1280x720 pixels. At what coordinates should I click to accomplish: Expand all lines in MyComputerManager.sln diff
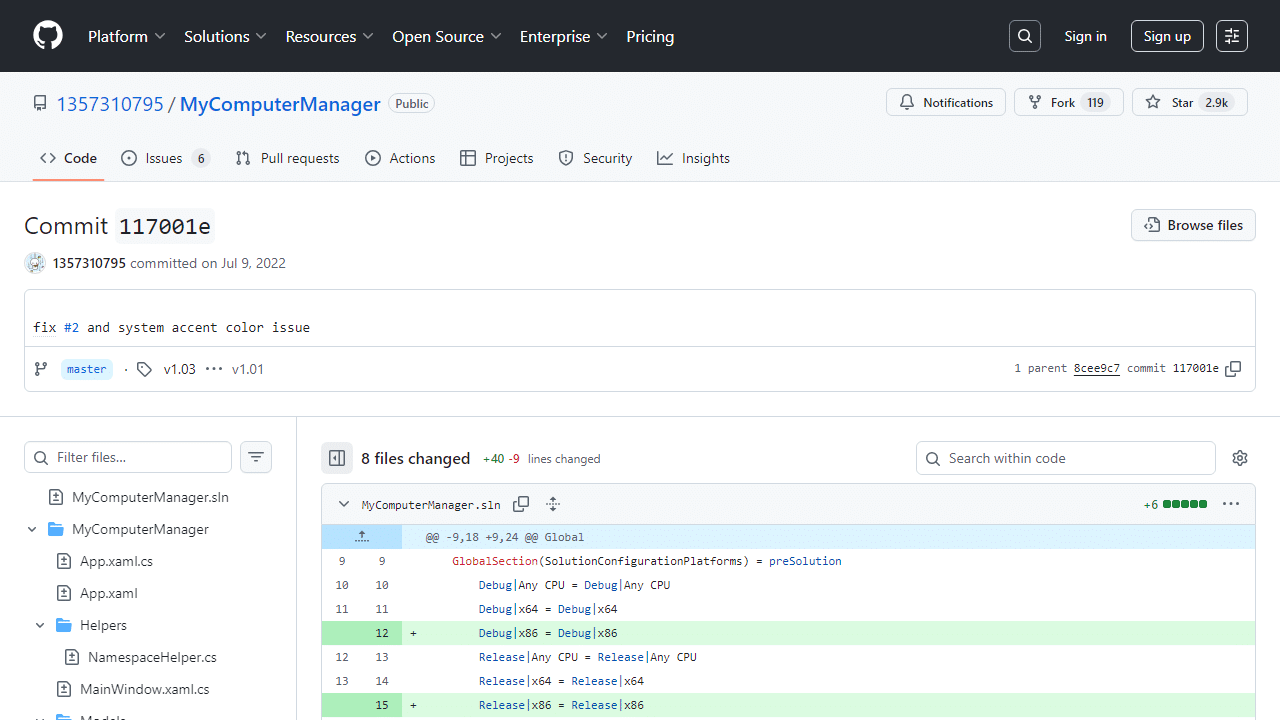coord(553,504)
